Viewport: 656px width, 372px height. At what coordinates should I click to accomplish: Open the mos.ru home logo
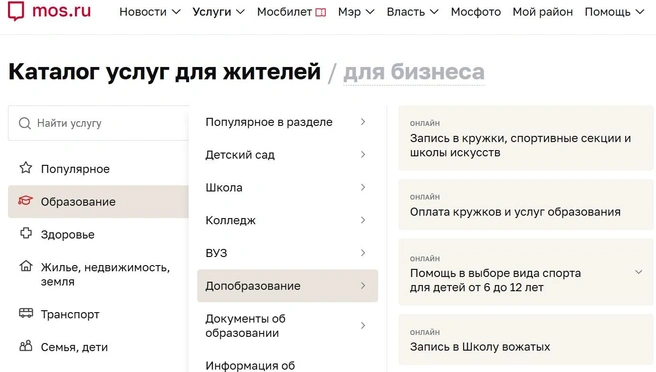49,10
